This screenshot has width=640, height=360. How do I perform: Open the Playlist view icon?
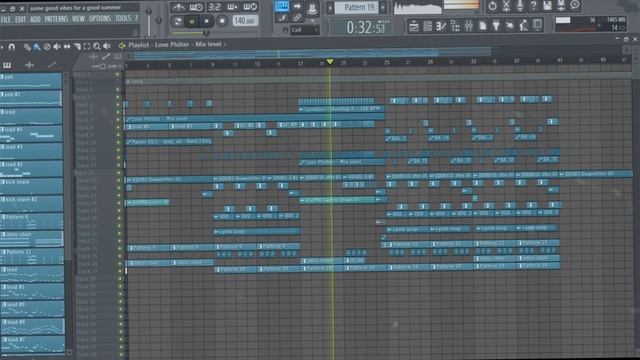pos(413,27)
